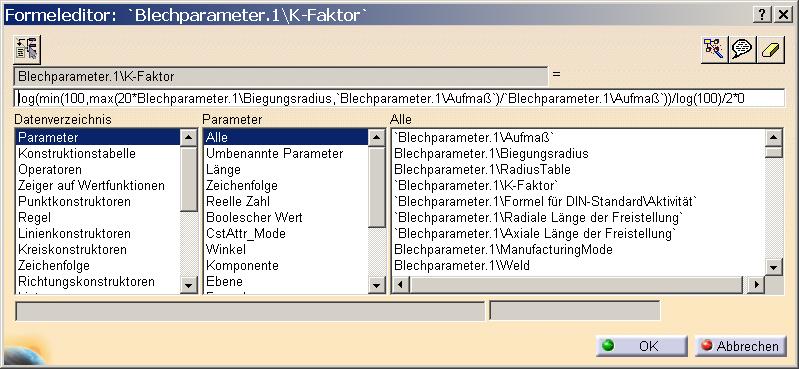Click the Parameter list scroll-down arrow
This screenshot has height=369, width=799.
[377, 285]
